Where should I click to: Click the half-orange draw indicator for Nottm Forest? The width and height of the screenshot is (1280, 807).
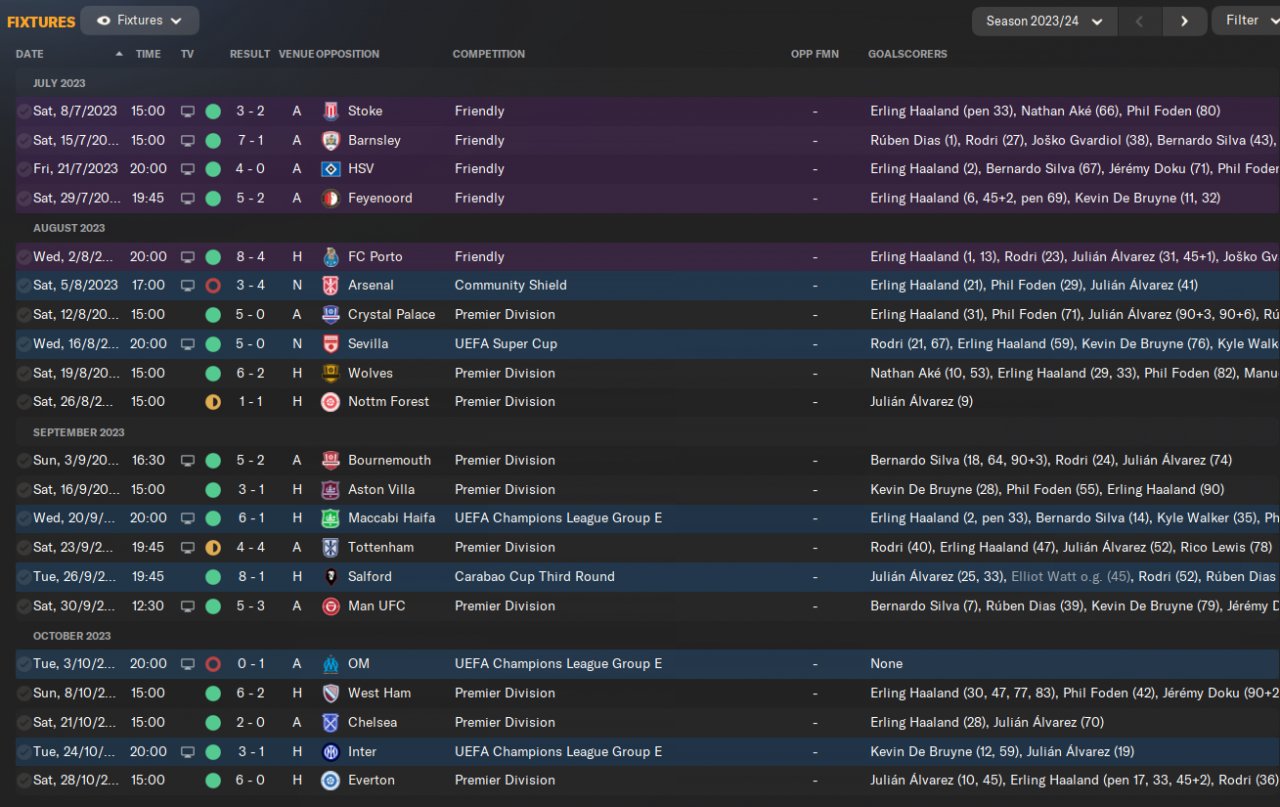coord(213,402)
